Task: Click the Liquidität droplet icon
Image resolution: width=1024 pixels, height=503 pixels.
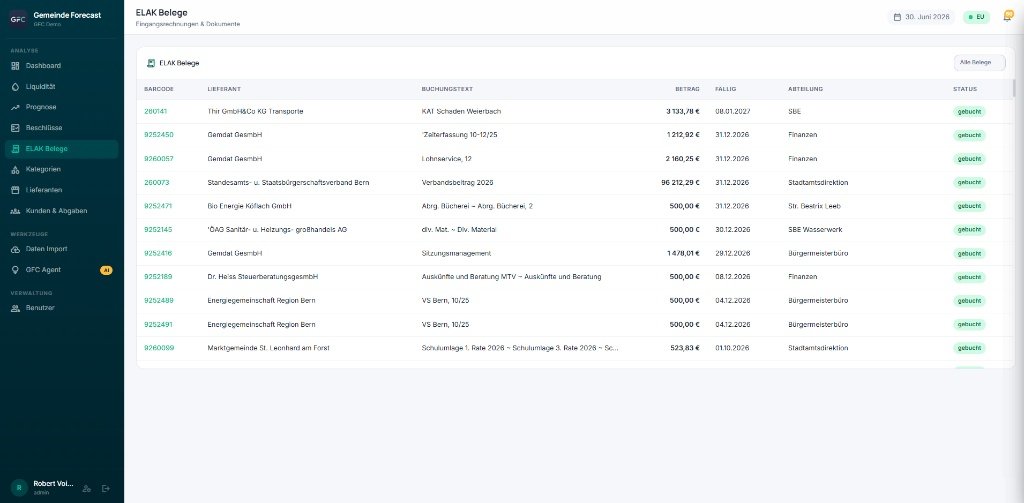Action: (x=16, y=86)
